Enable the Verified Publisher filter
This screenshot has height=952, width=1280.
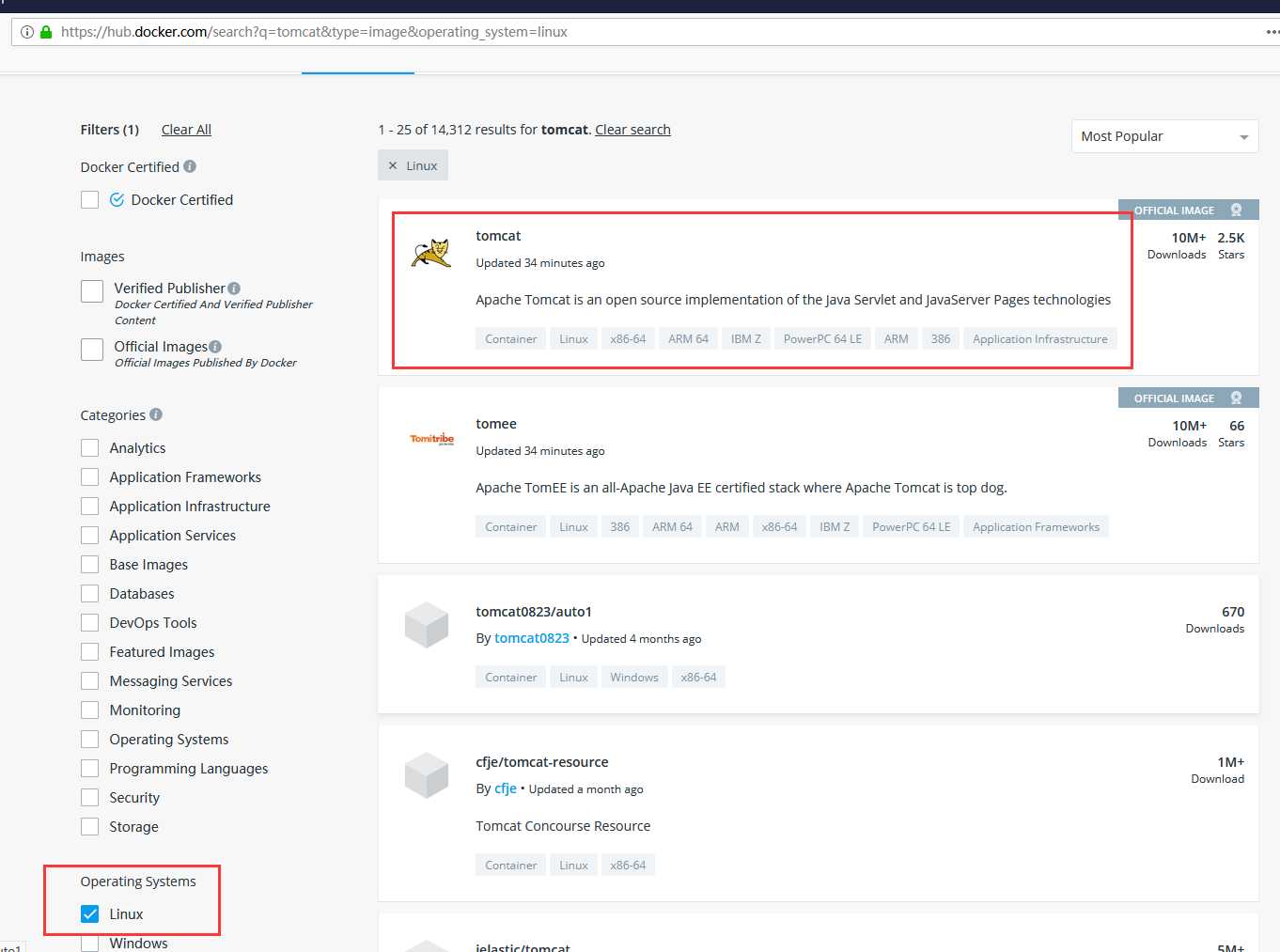click(x=92, y=291)
